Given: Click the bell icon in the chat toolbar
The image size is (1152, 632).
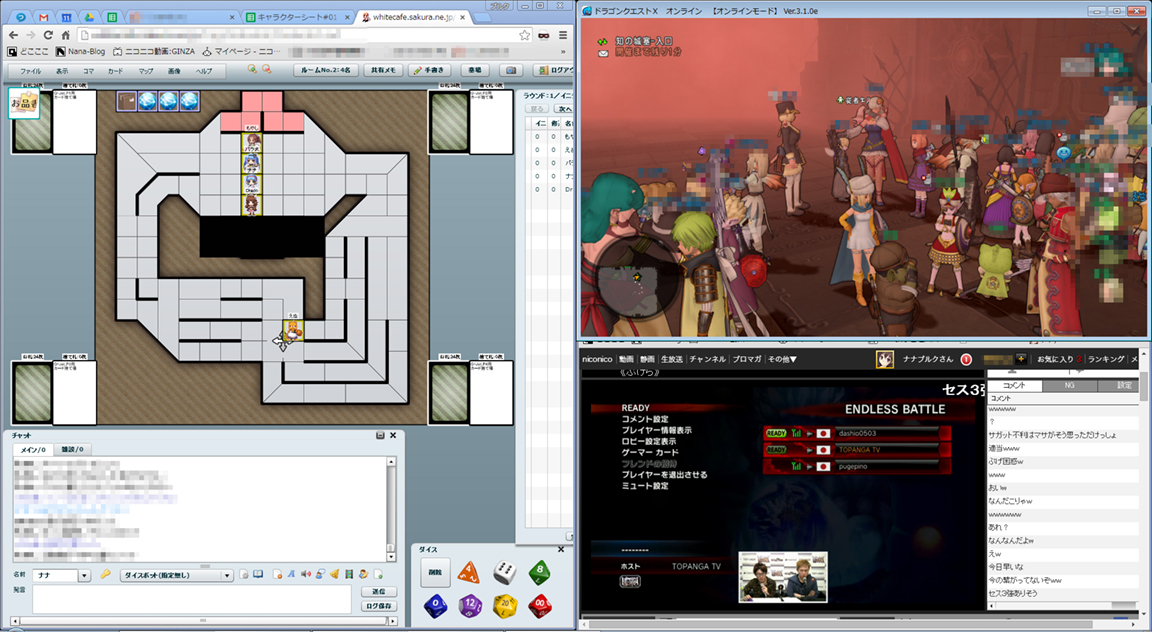Looking at the screenshot, I should pos(334,575).
